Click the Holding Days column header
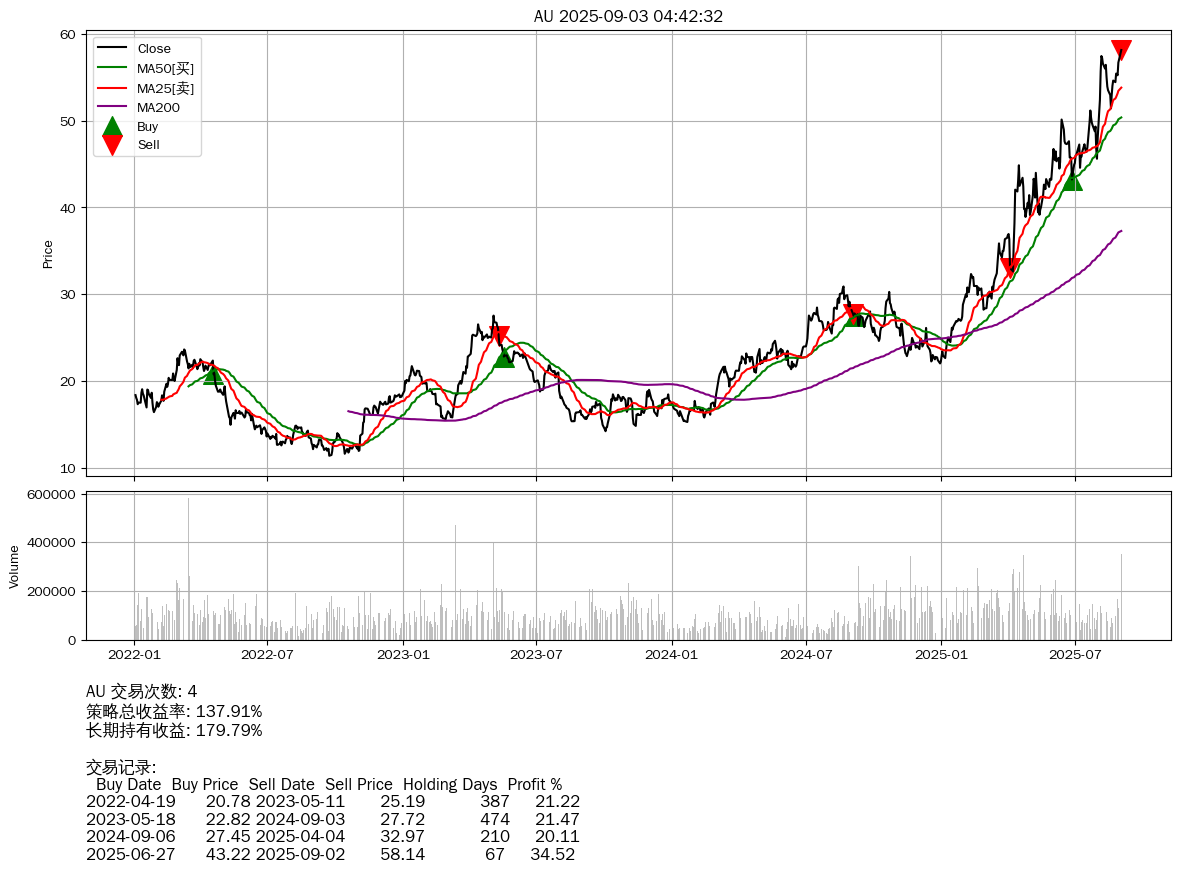 451,784
